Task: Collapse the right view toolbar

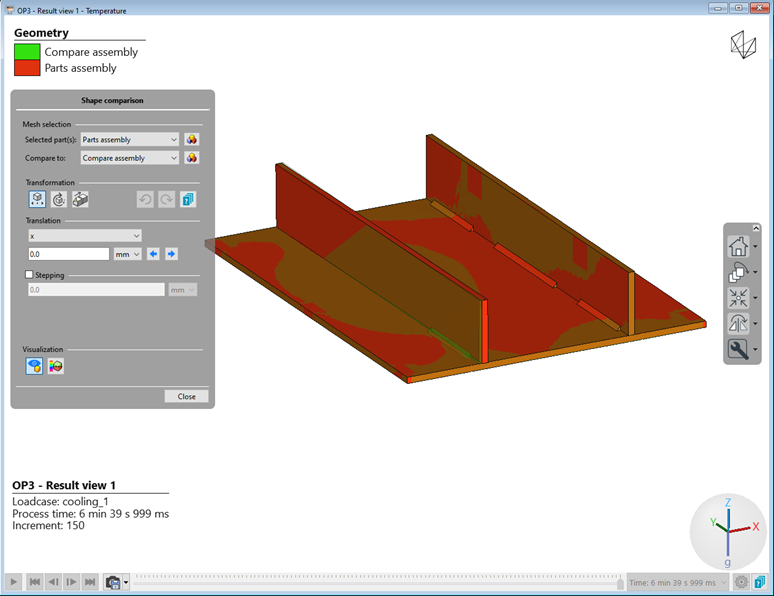Action: click(x=756, y=228)
